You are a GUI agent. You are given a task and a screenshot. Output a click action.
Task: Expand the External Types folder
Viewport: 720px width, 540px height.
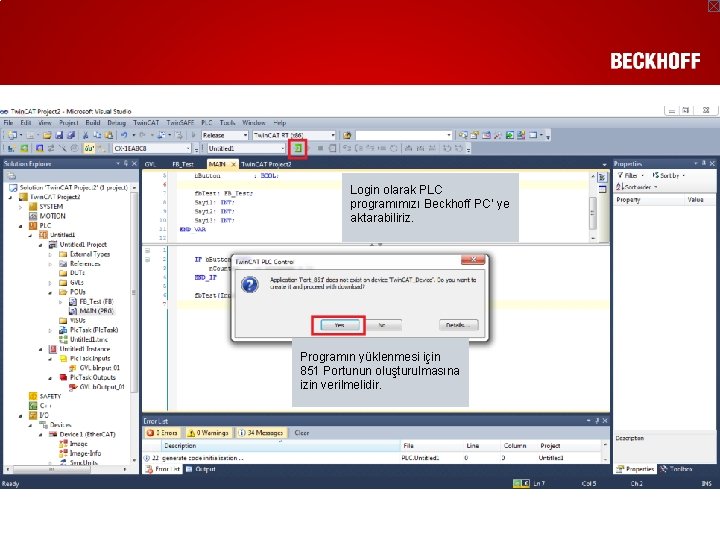tap(50, 254)
